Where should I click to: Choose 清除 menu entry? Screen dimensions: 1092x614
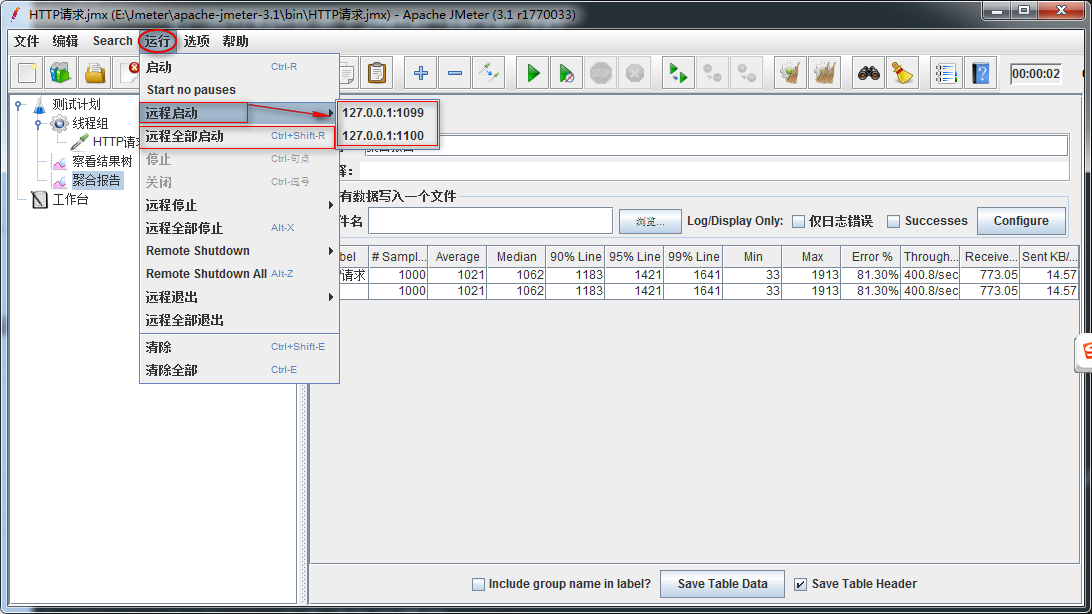pyautogui.click(x=239, y=347)
